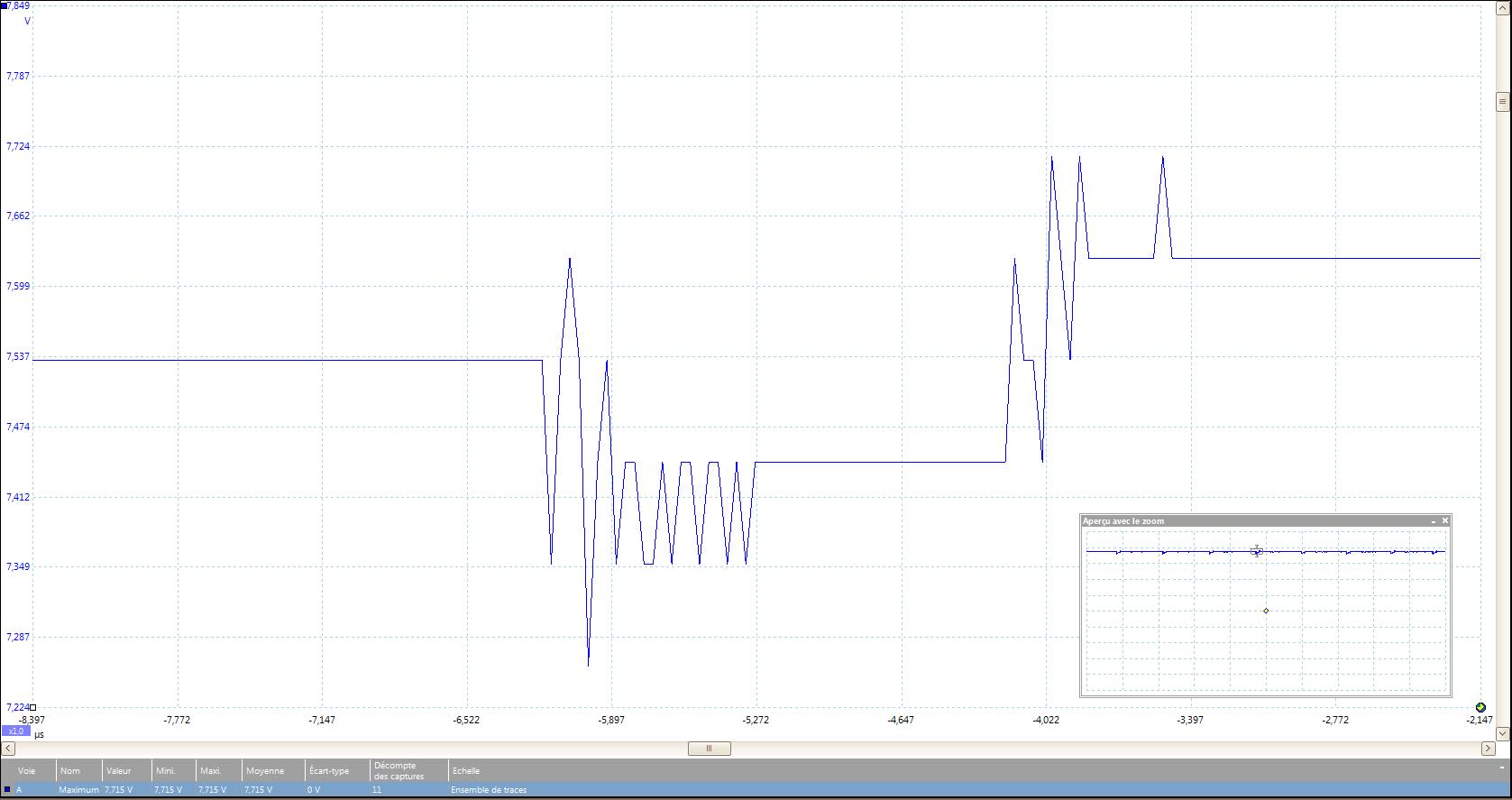Click the Channel A color square in measurements

click(8, 790)
